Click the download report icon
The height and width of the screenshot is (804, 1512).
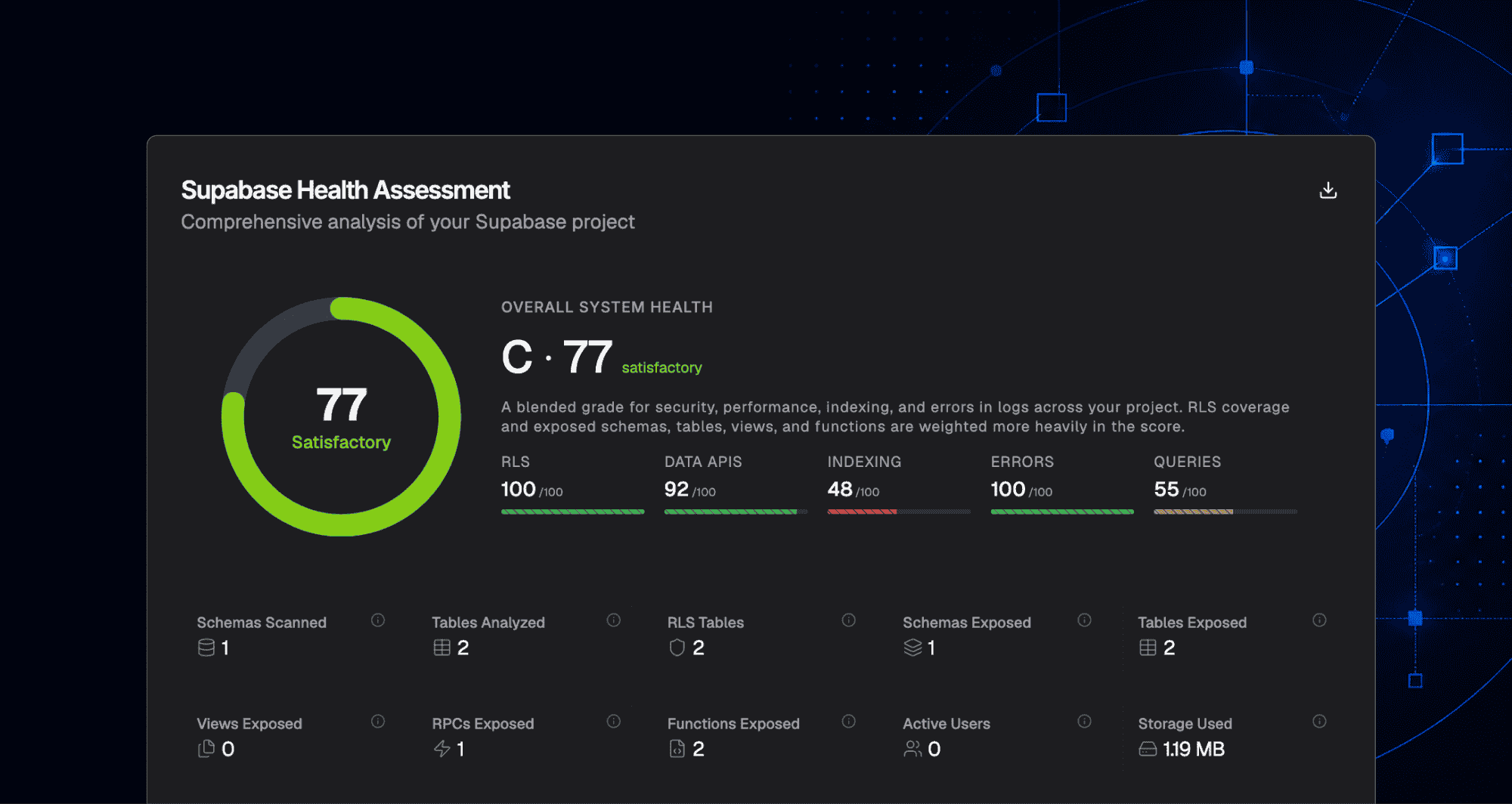point(1328,190)
